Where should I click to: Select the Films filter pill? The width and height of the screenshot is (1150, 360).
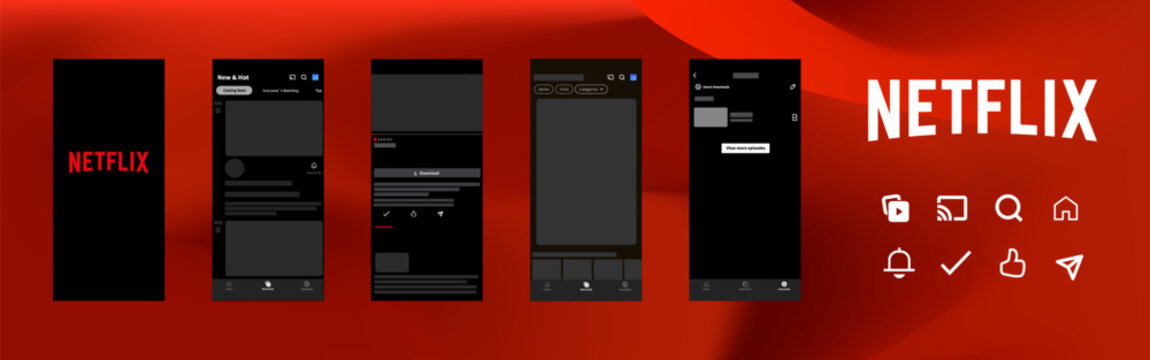click(x=564, y=89)
